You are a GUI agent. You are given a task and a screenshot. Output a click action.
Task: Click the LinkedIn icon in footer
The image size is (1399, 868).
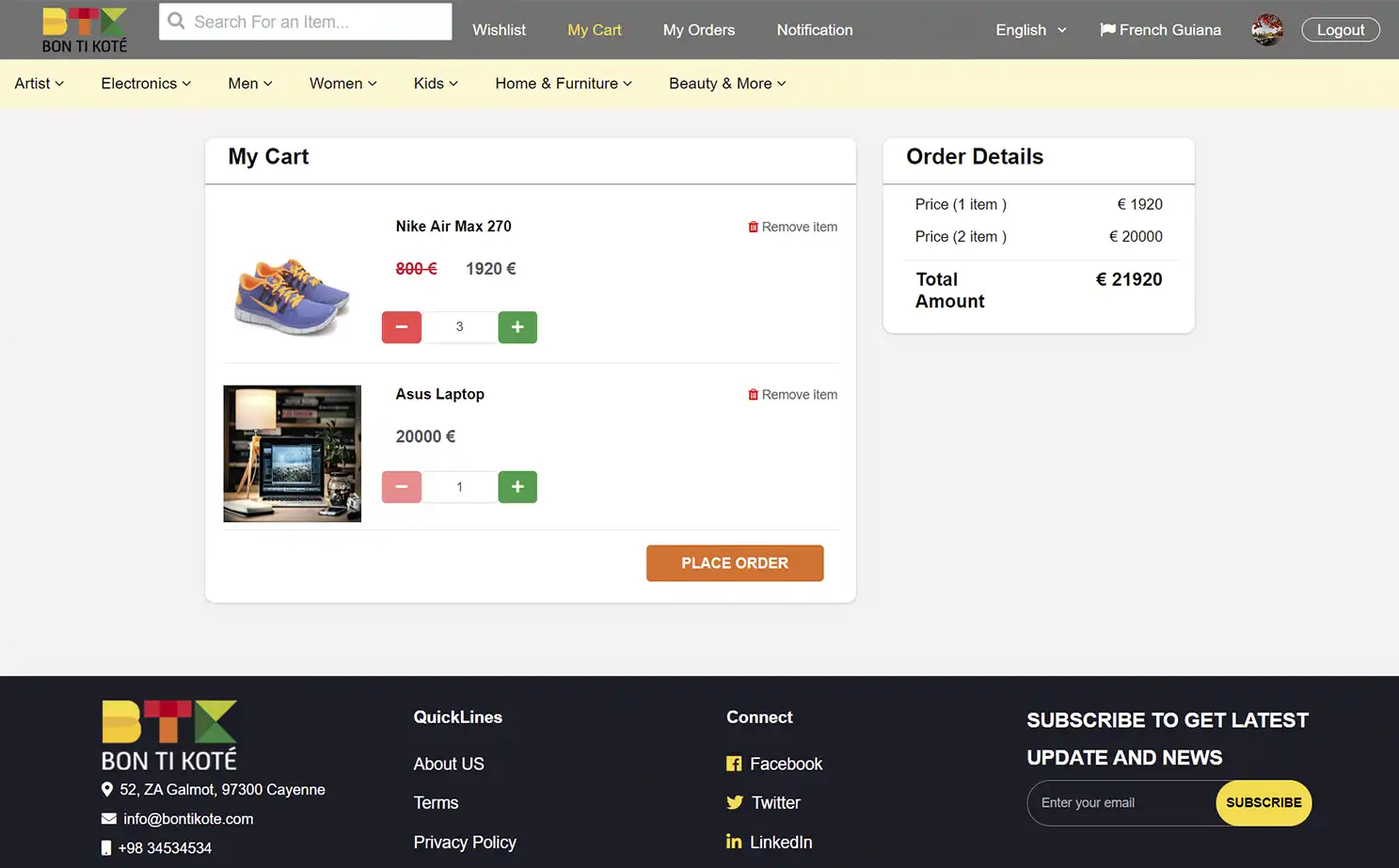[x=734, y=842]
